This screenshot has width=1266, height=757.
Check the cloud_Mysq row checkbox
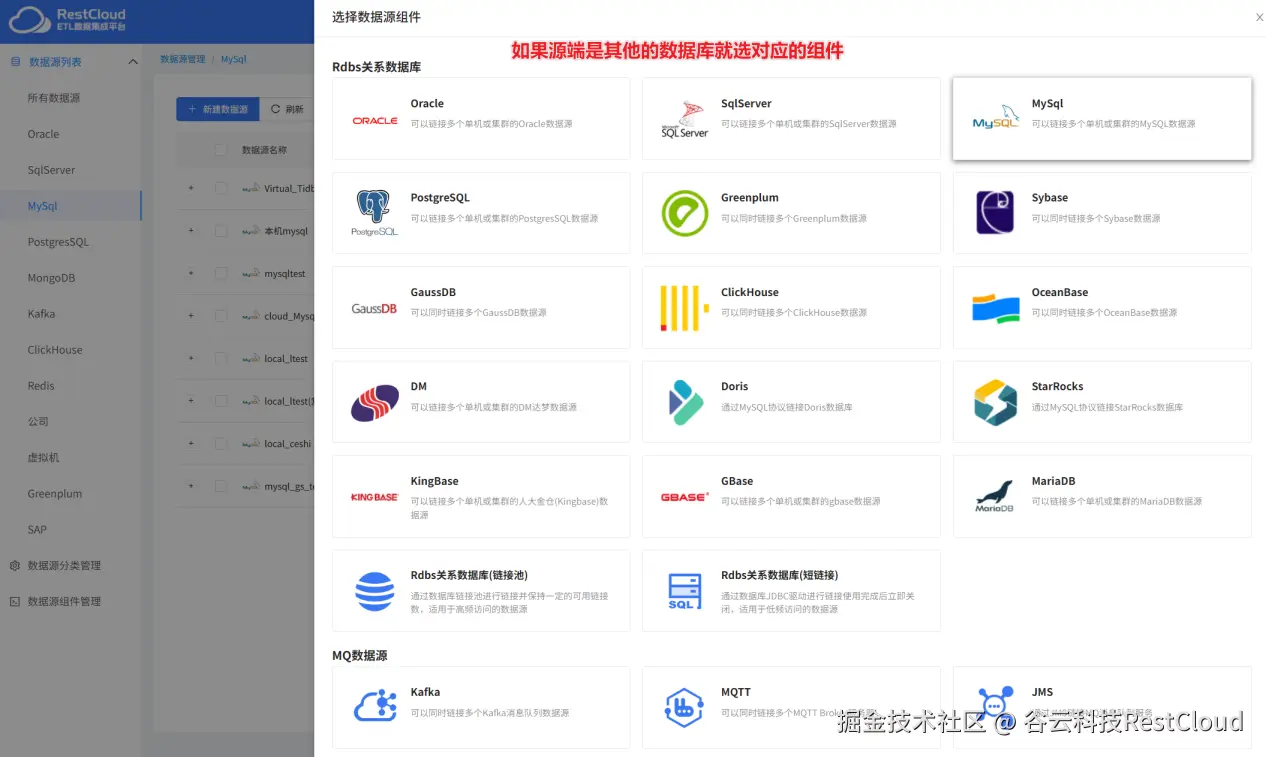(221, 316)
